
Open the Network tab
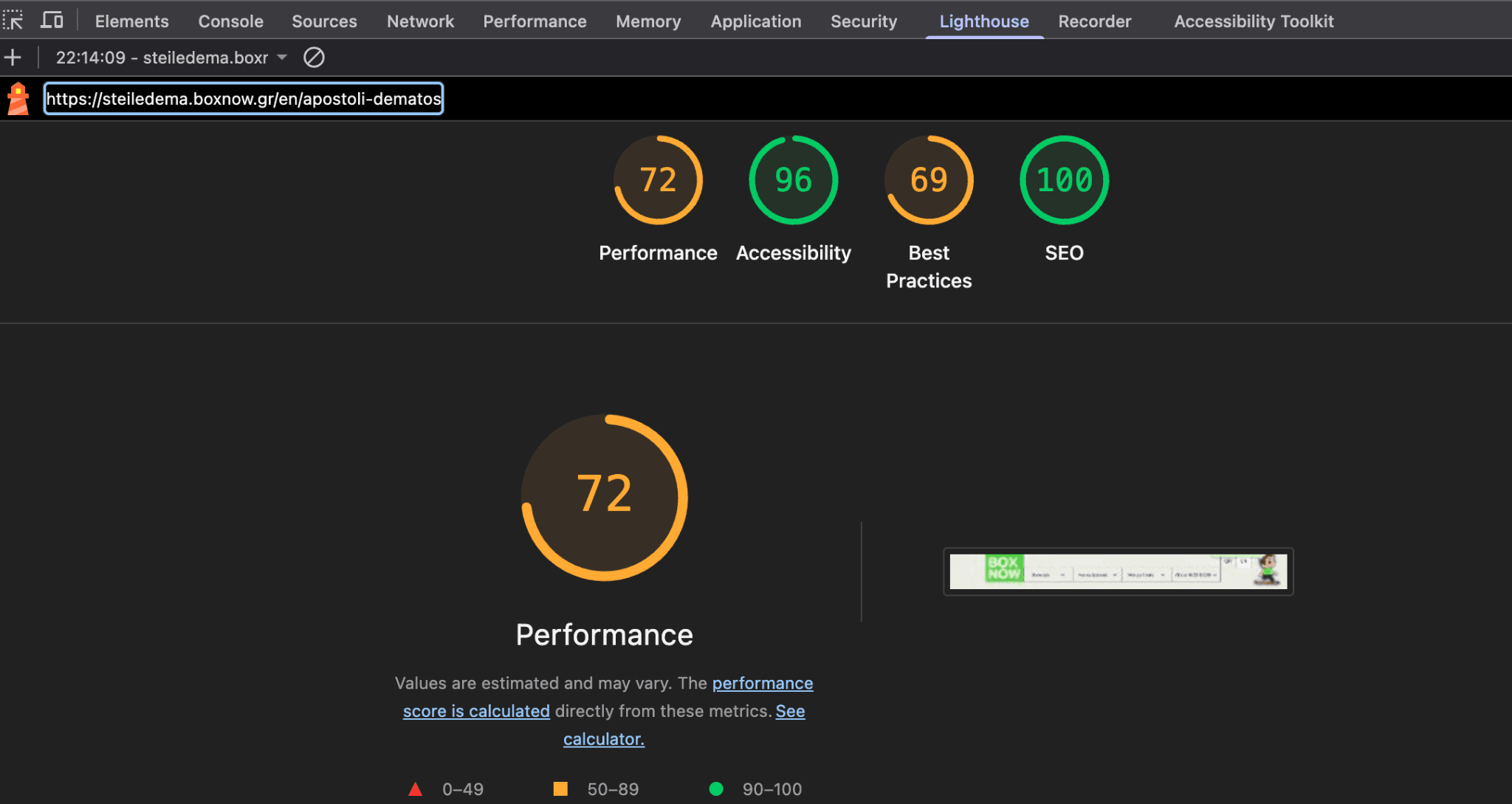(x=420, y=21)
